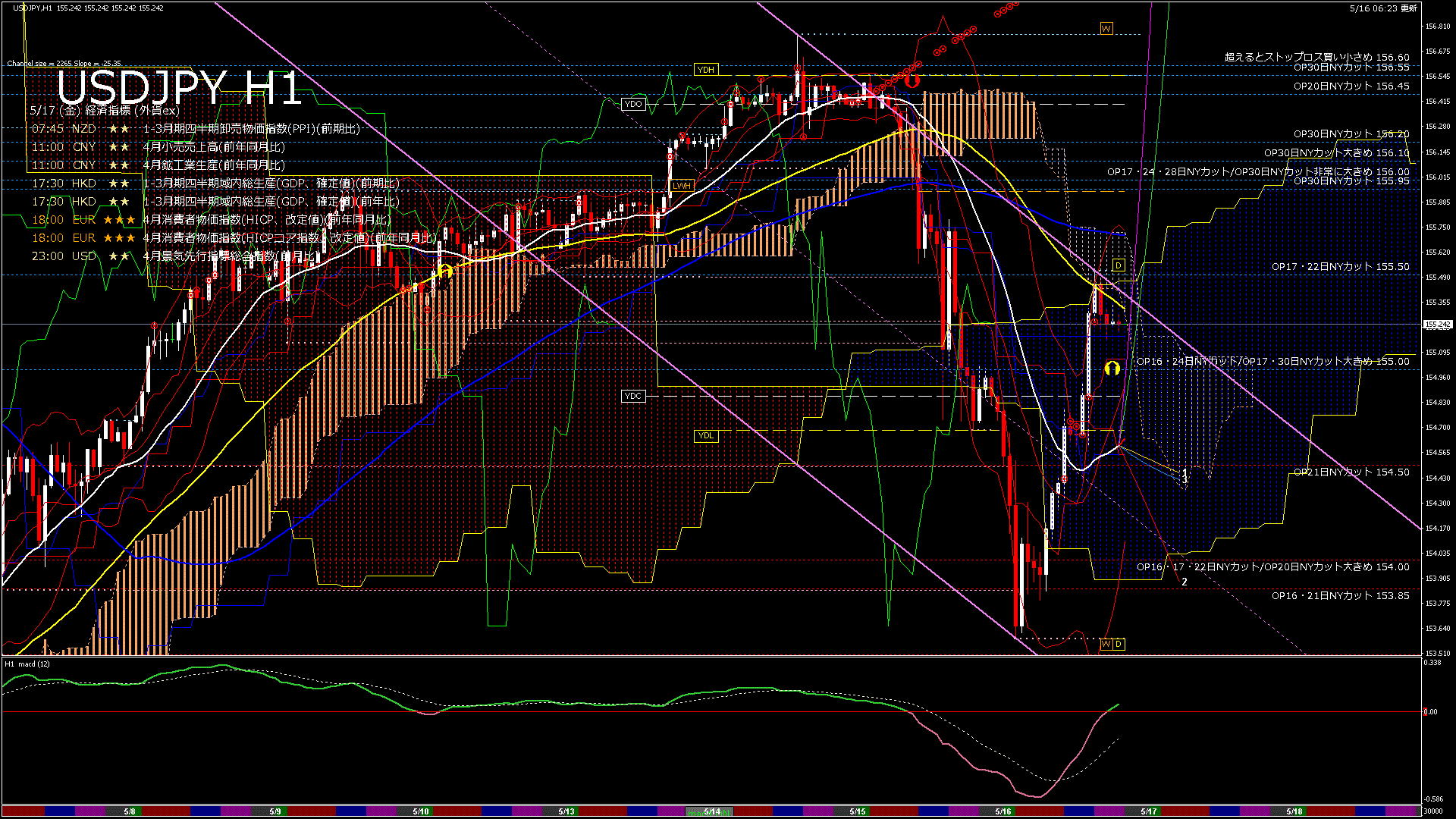The width and height of the screenshot is (1456, 819).
Task: Click the 5/14 date marker
Action: [x=712, y=811]
